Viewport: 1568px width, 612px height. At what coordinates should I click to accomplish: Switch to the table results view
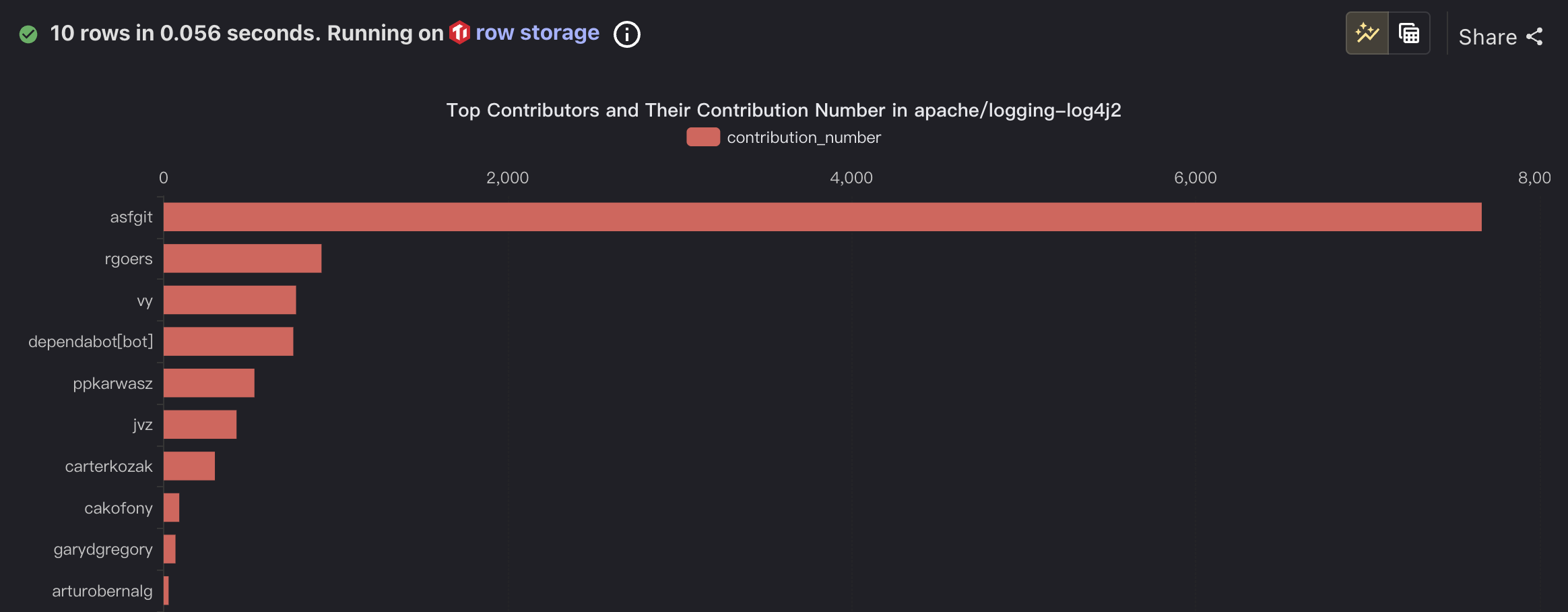tap(1409, 33)
